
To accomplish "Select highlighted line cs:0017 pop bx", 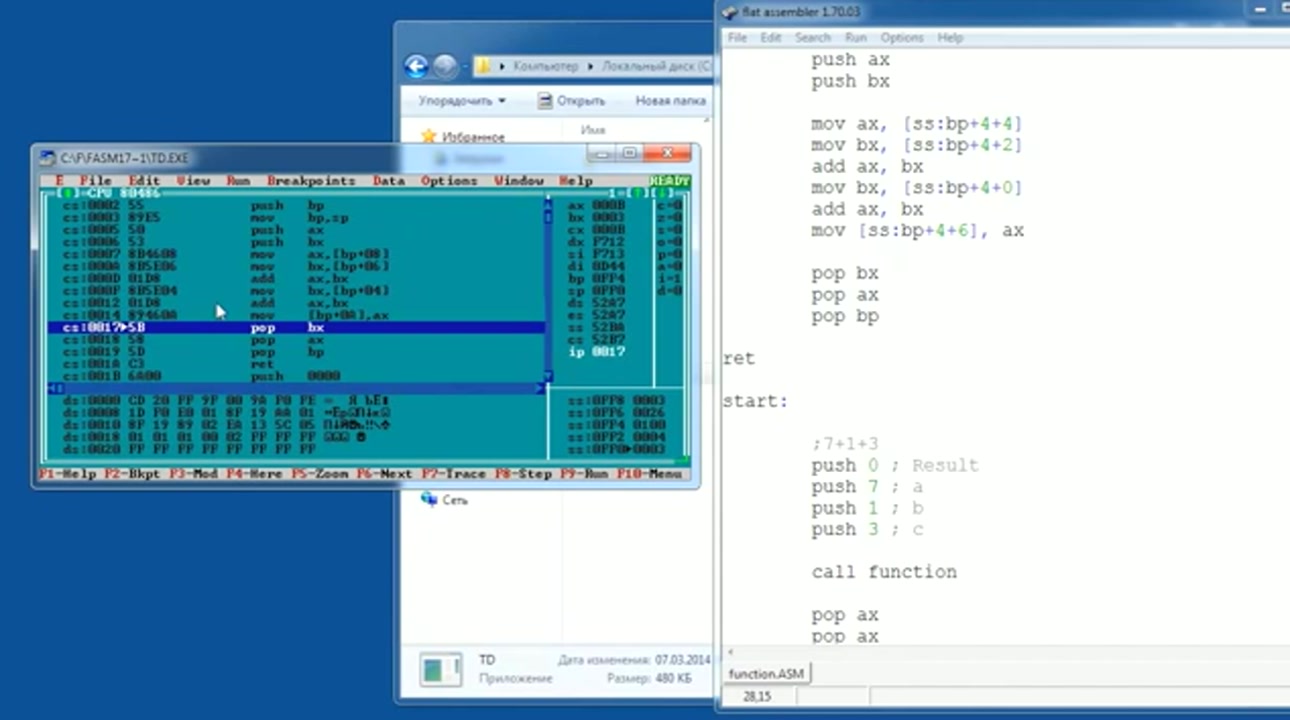I will click(x=296, y=327).
